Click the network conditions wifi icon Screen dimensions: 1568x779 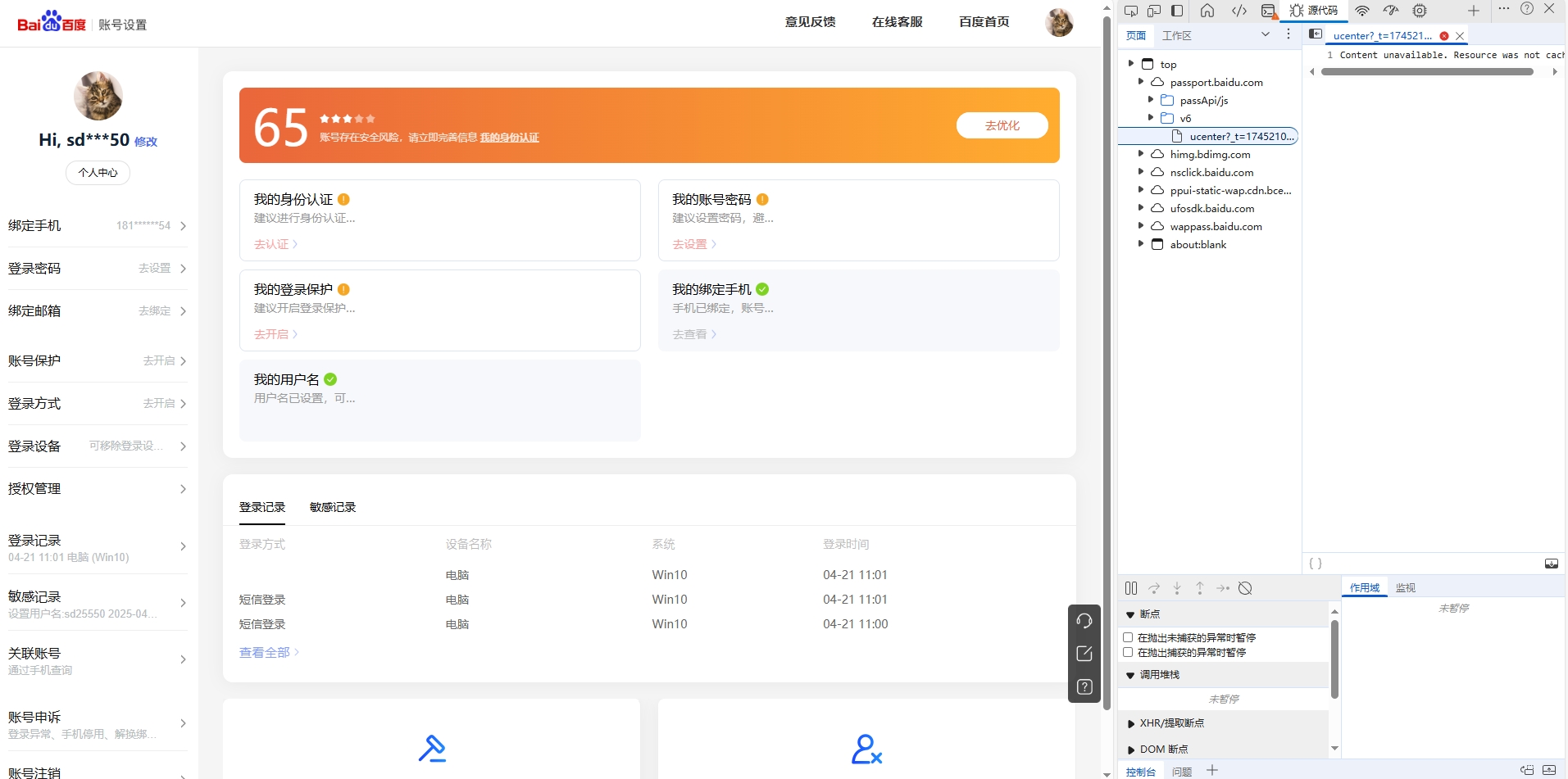pos(1363,11)
